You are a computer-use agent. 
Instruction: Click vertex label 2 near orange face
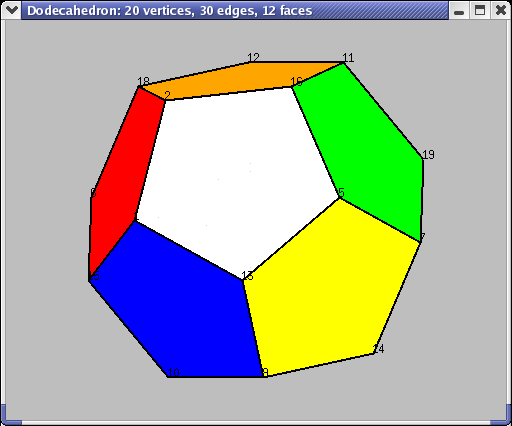167,95
